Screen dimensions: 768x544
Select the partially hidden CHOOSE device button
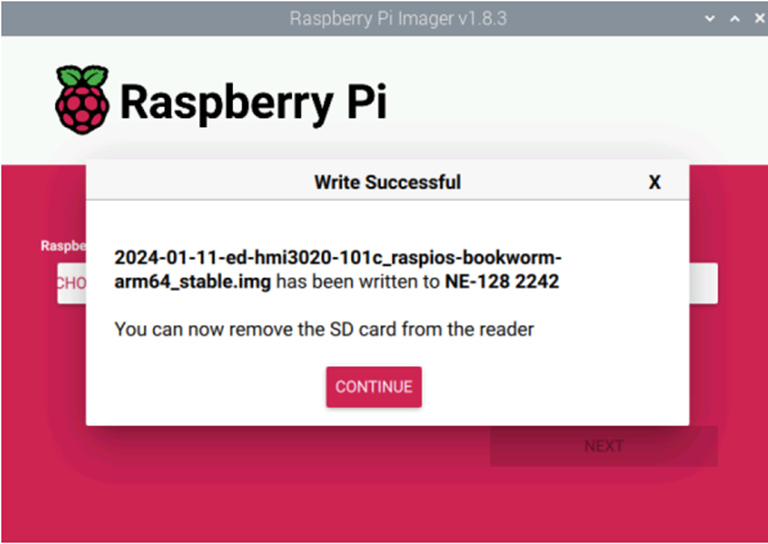tap(72, 284)
